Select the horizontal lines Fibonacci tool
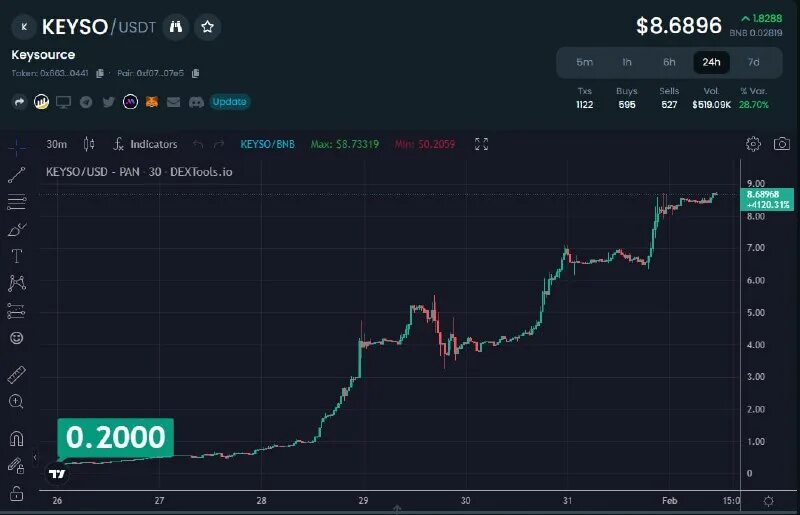This screenshot has height=515, width=800. tap(16, 202)
